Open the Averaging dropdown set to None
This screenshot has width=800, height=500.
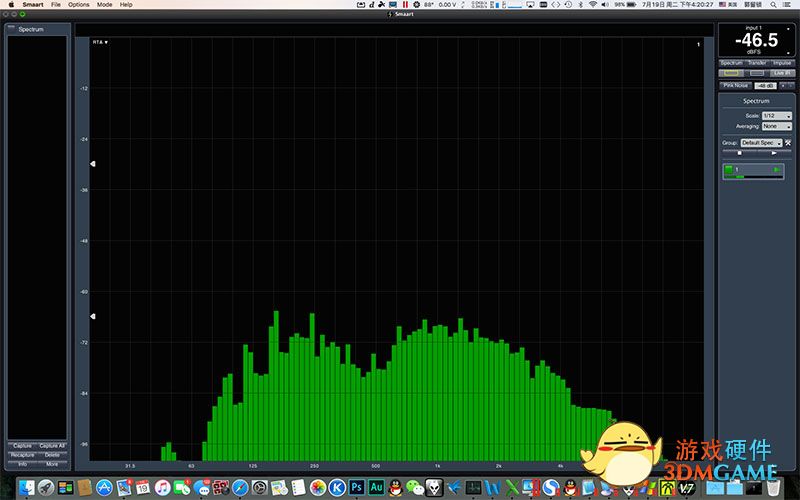(x=776, y=126)
